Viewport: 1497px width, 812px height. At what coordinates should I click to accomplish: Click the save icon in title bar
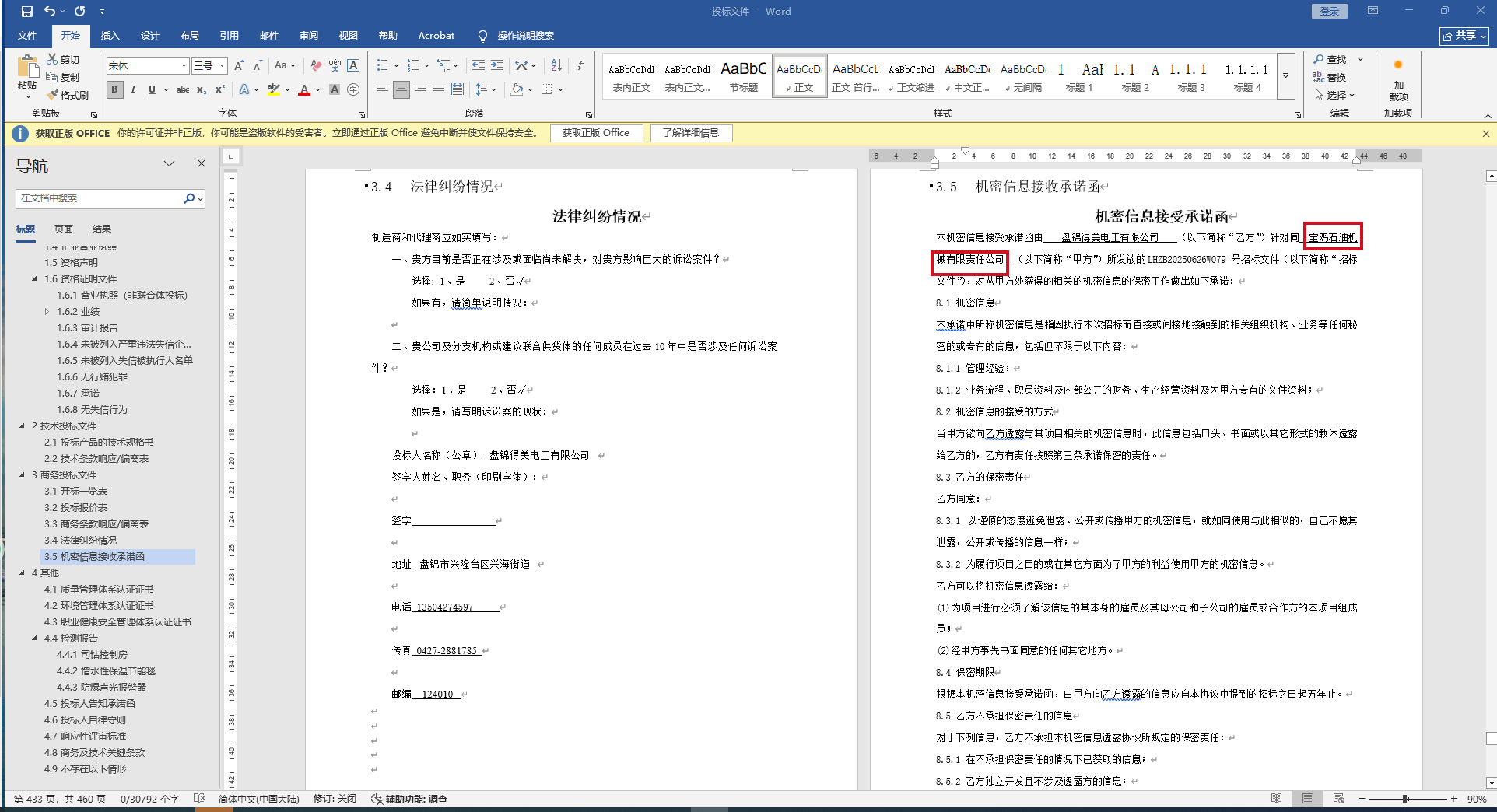pos(27,11)
